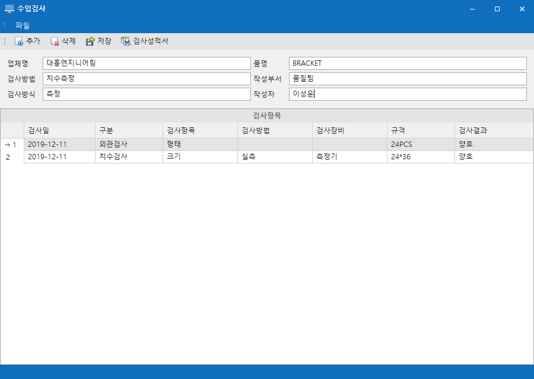Click the empty 검사장비 cell in row 1

[x=350, y=145]
